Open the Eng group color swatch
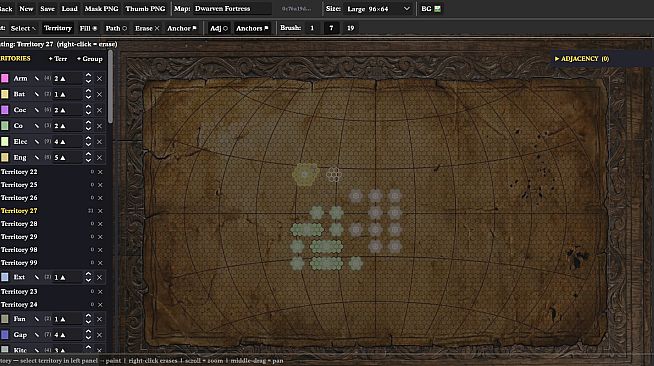This screenshot has width=654, height=366. (x=5, y=158)
